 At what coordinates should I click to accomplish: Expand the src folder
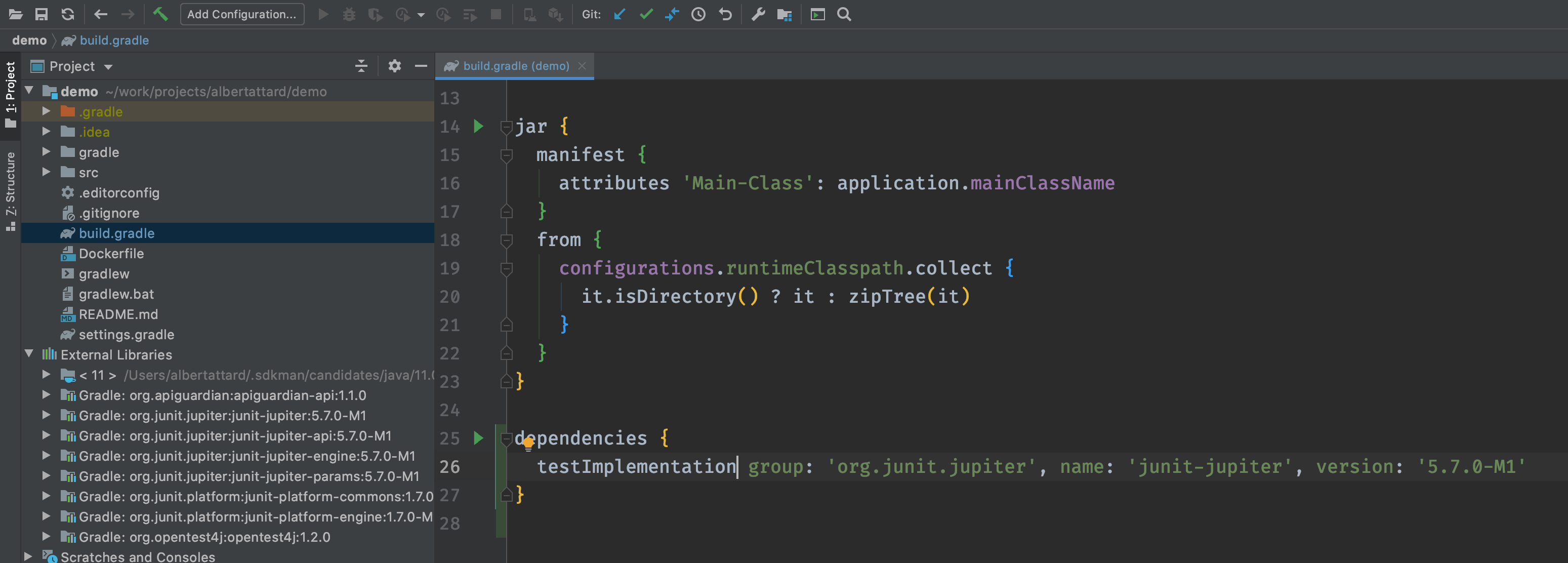point(46,172)
